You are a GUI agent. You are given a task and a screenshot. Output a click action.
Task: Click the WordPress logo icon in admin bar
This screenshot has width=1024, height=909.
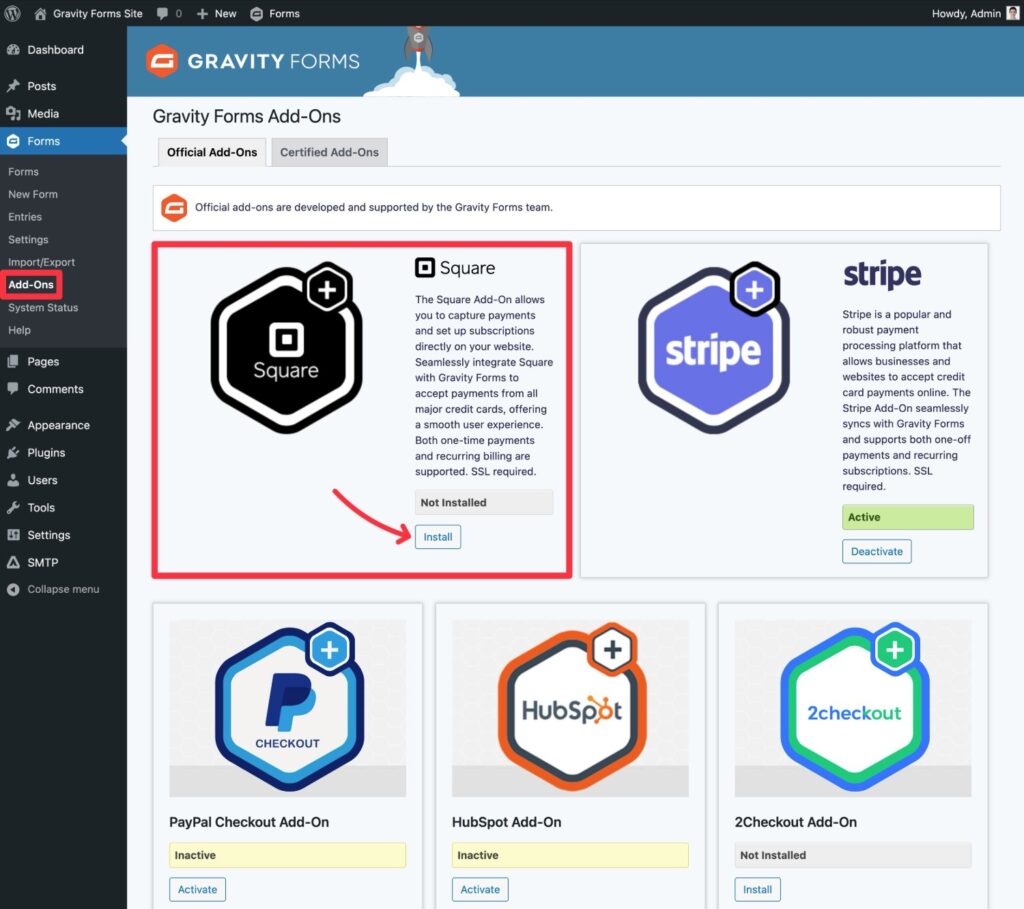[12, 13]
